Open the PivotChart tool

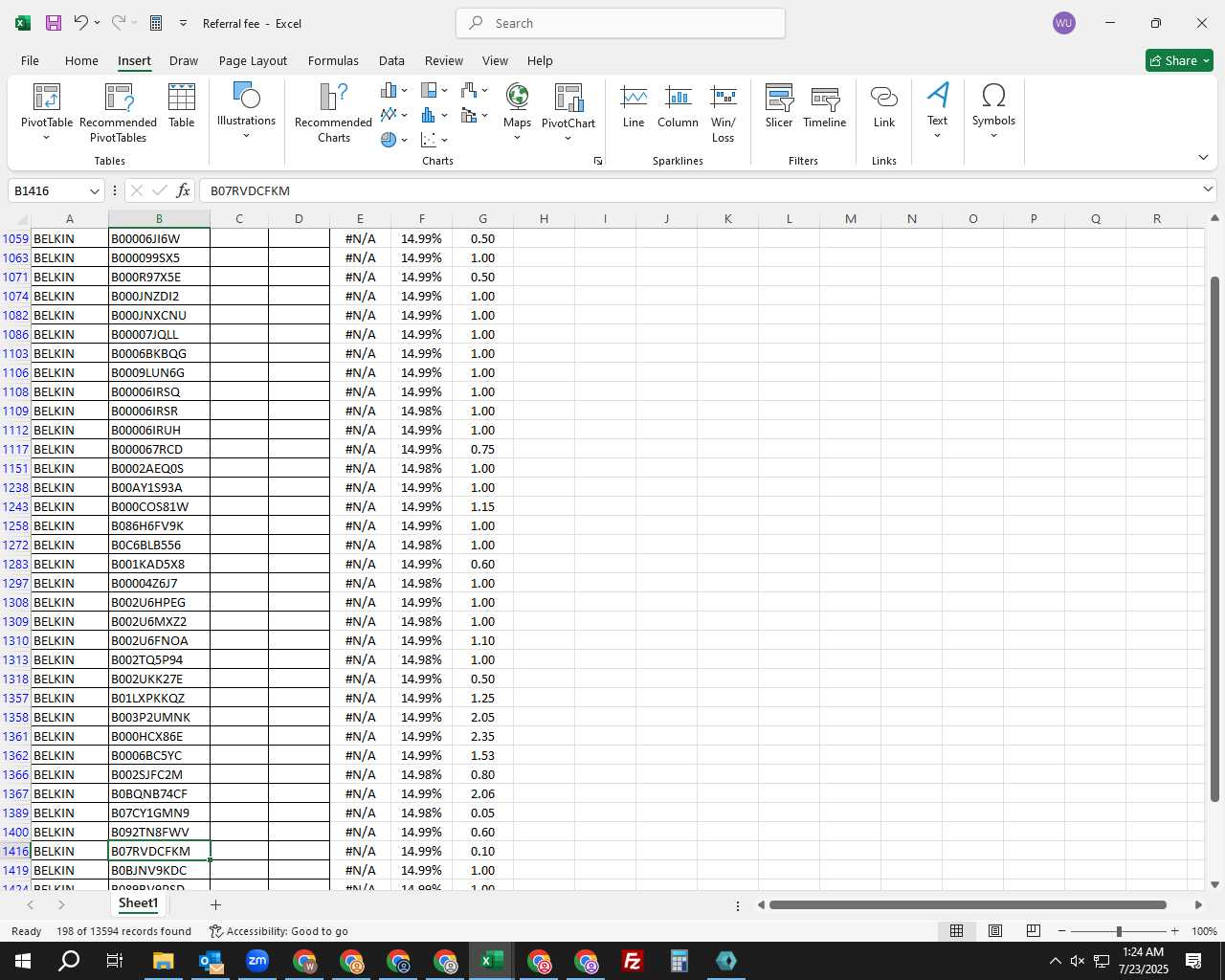click(x=568, y=113)
